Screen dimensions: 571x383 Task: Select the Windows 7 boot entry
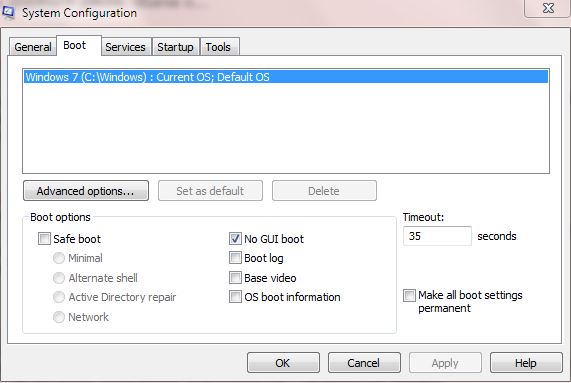click(286, 77)
